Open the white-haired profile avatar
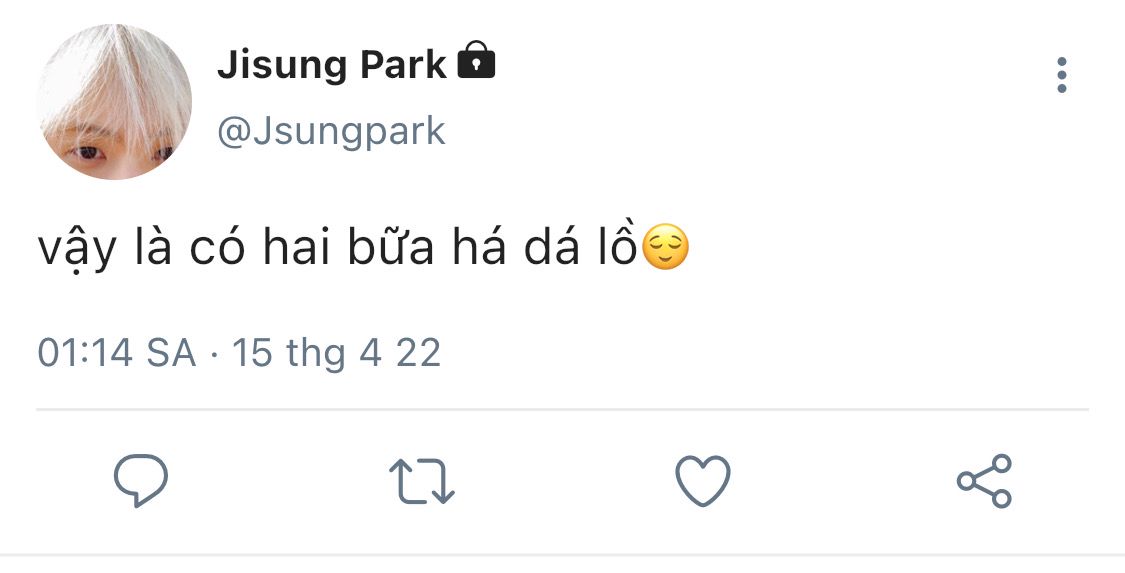1125x573 pixels. [x=114, y=102]
